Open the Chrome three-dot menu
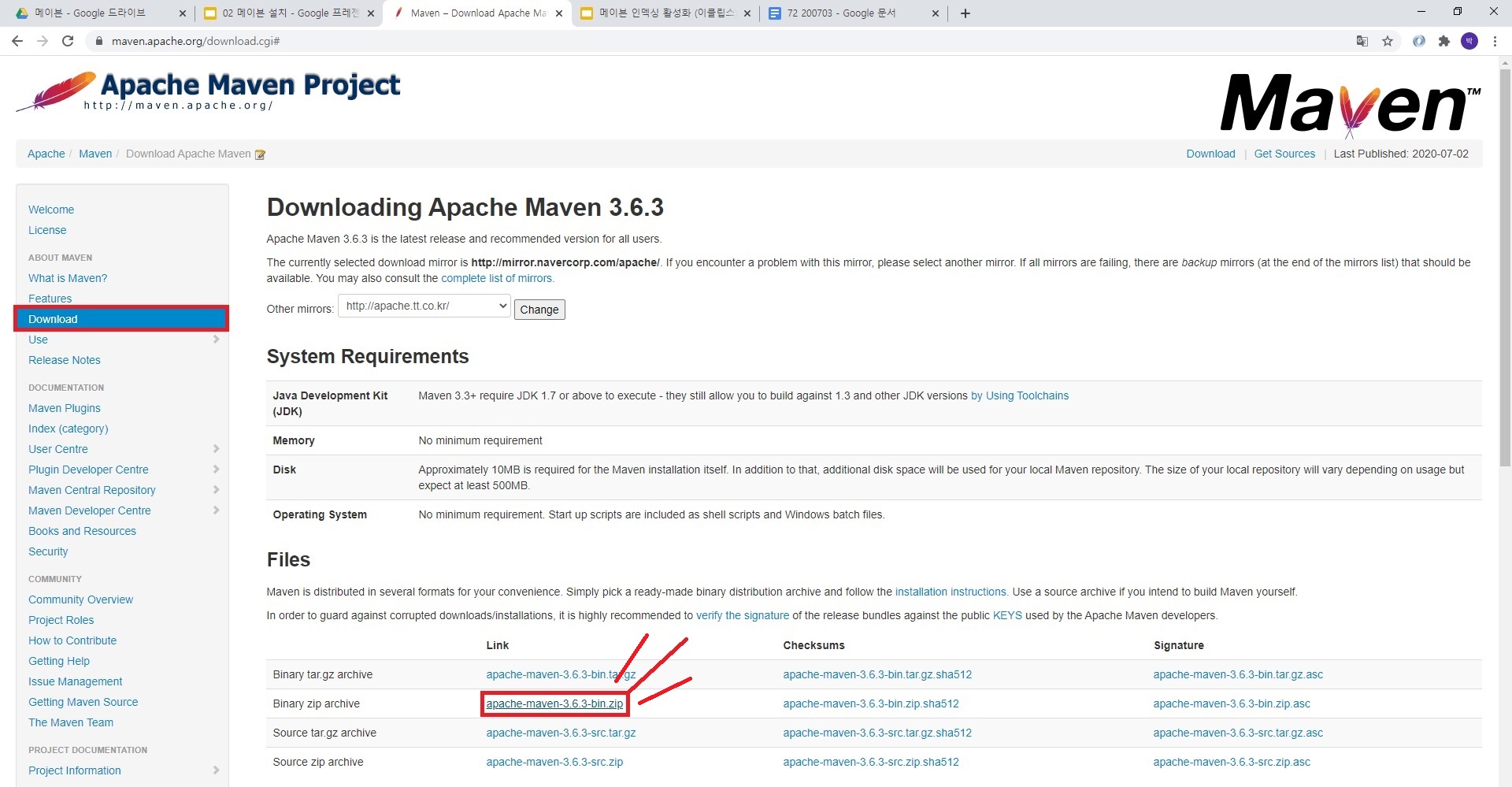Viewport: 1512px width, 787px height. pyautogui.click(x=1495, y=41)
